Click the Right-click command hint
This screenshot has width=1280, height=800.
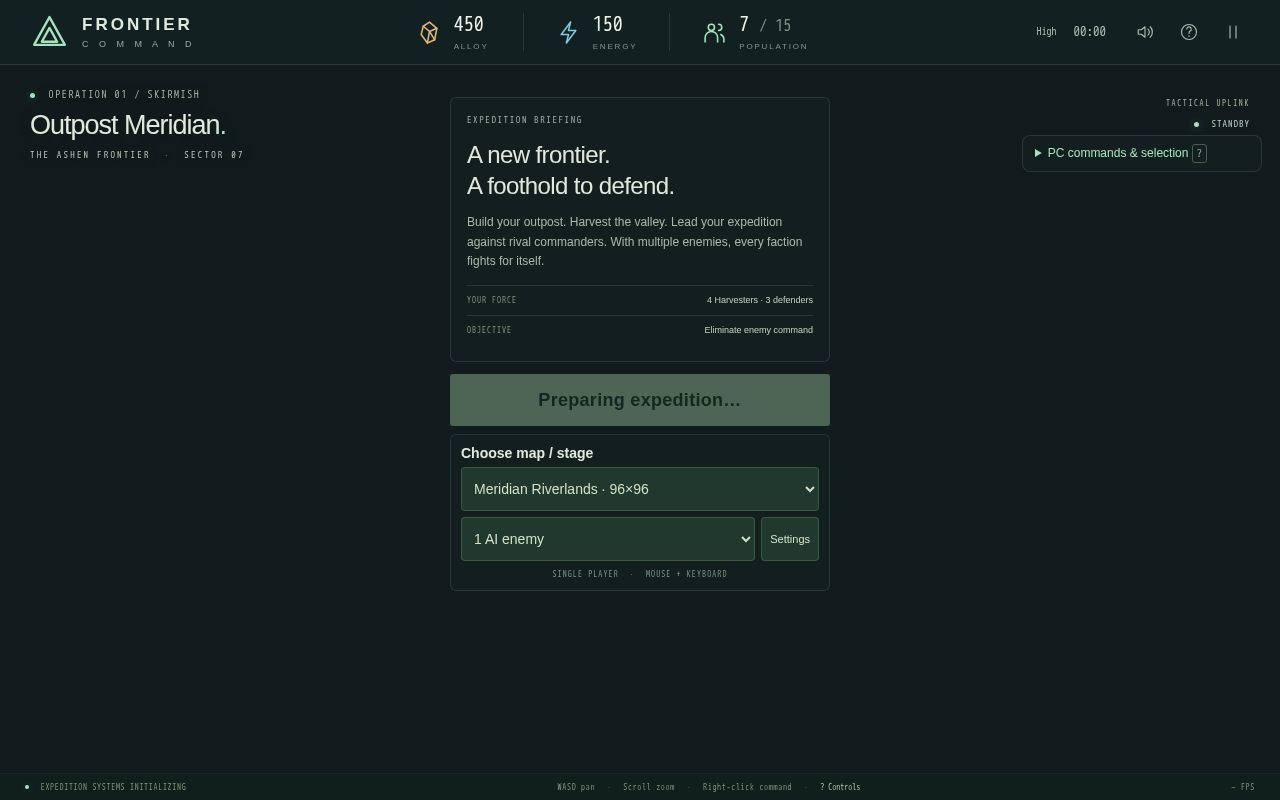[x=747, y=787]
